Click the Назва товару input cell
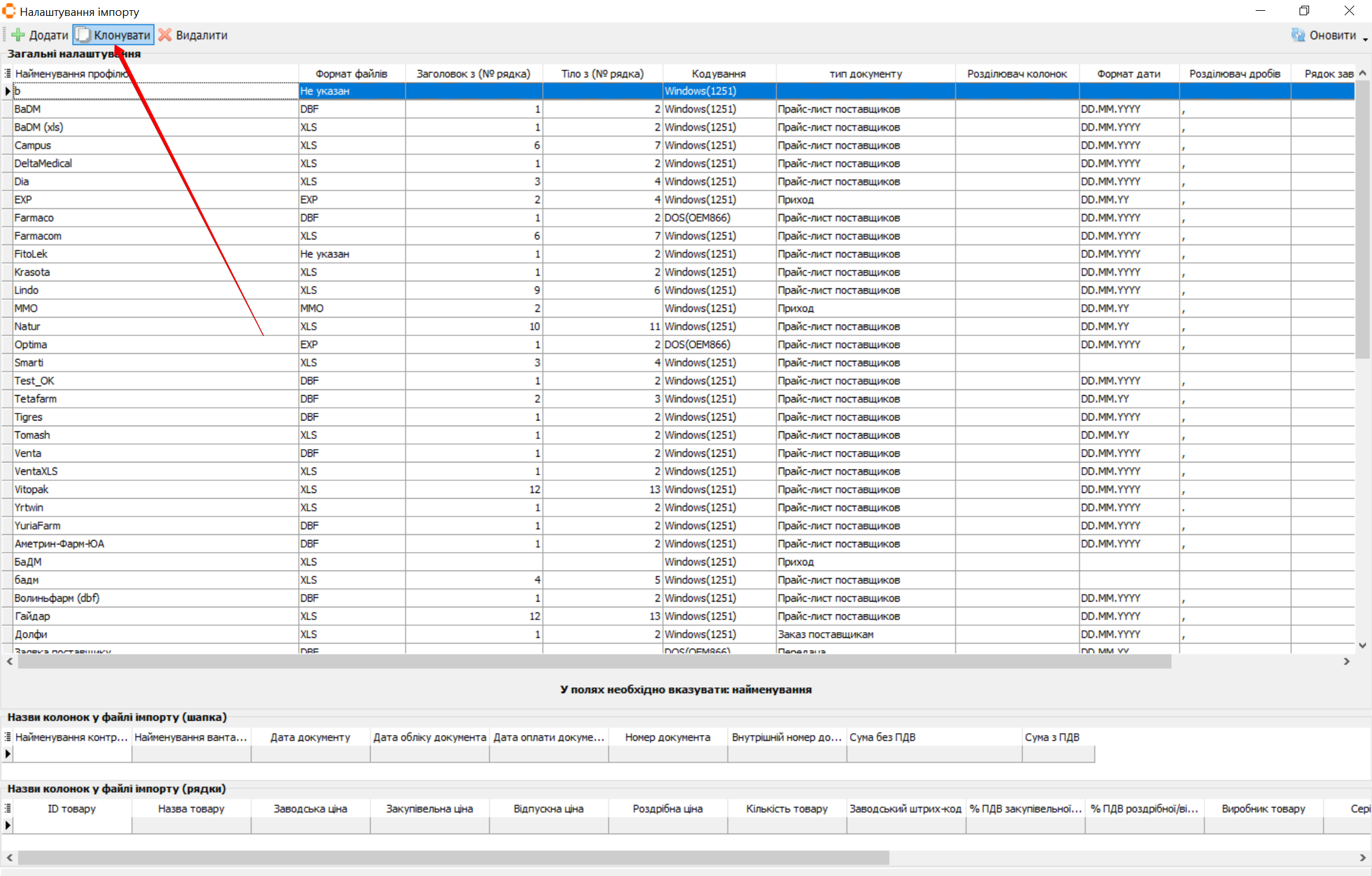This screenshot has width=1372, height=876. tap(191, 825)
